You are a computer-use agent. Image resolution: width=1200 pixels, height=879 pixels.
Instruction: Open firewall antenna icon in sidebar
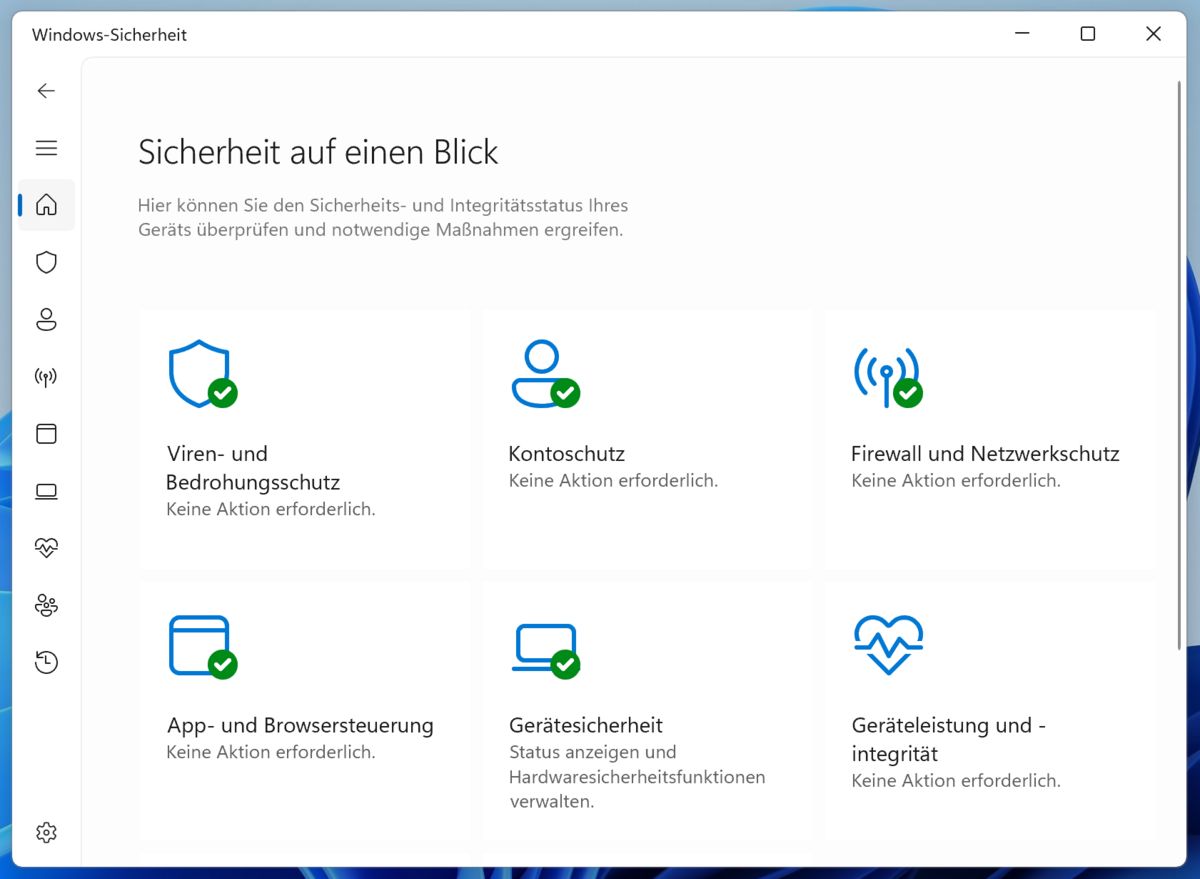pyautogui.click(x=46, y=377)
